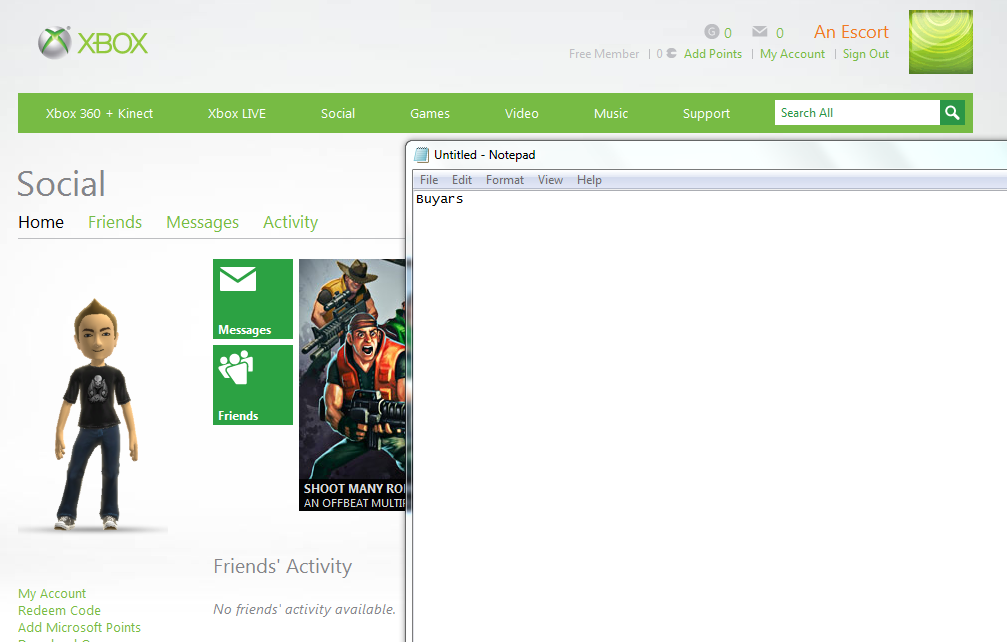
Task: Switch to the Friends tab
Action: coord(115,222)
